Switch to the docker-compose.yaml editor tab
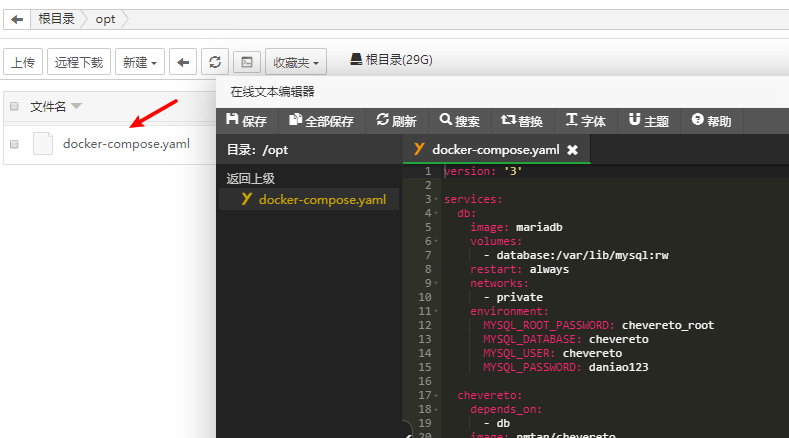 pos(496,150)
